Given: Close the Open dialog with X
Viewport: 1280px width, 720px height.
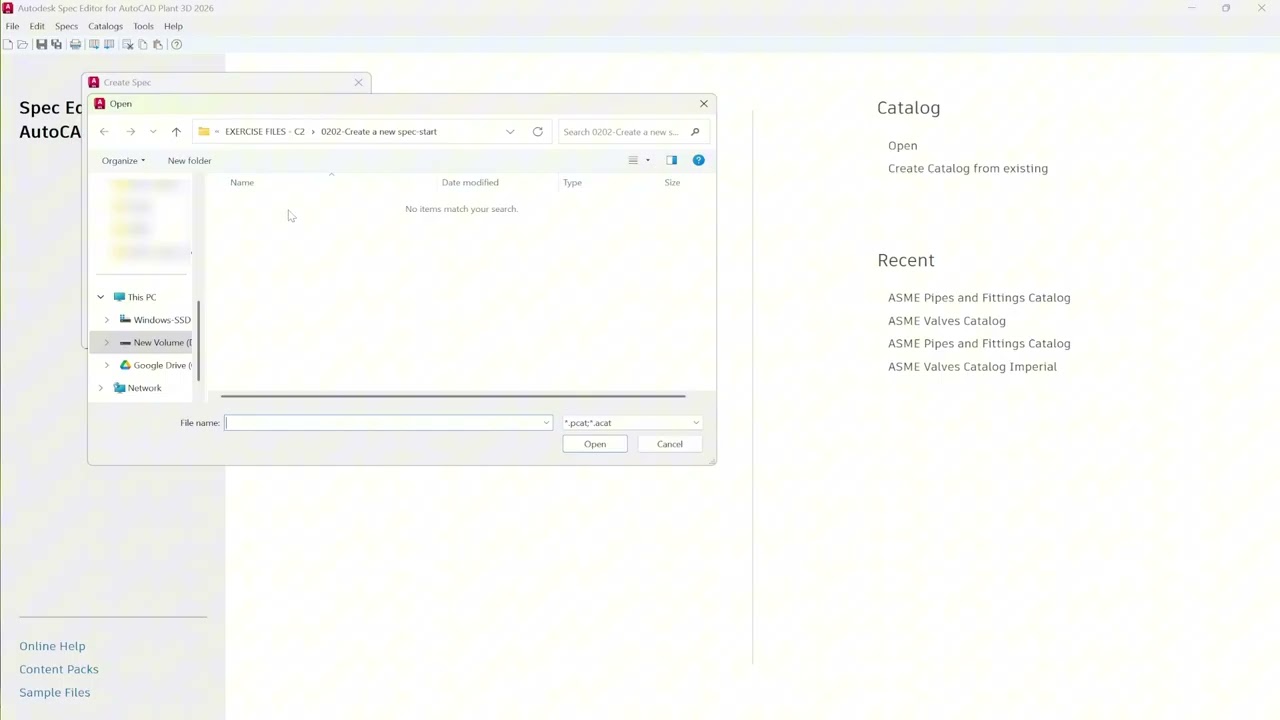Looking at the screenshot, I should click(x=704, y=104).
